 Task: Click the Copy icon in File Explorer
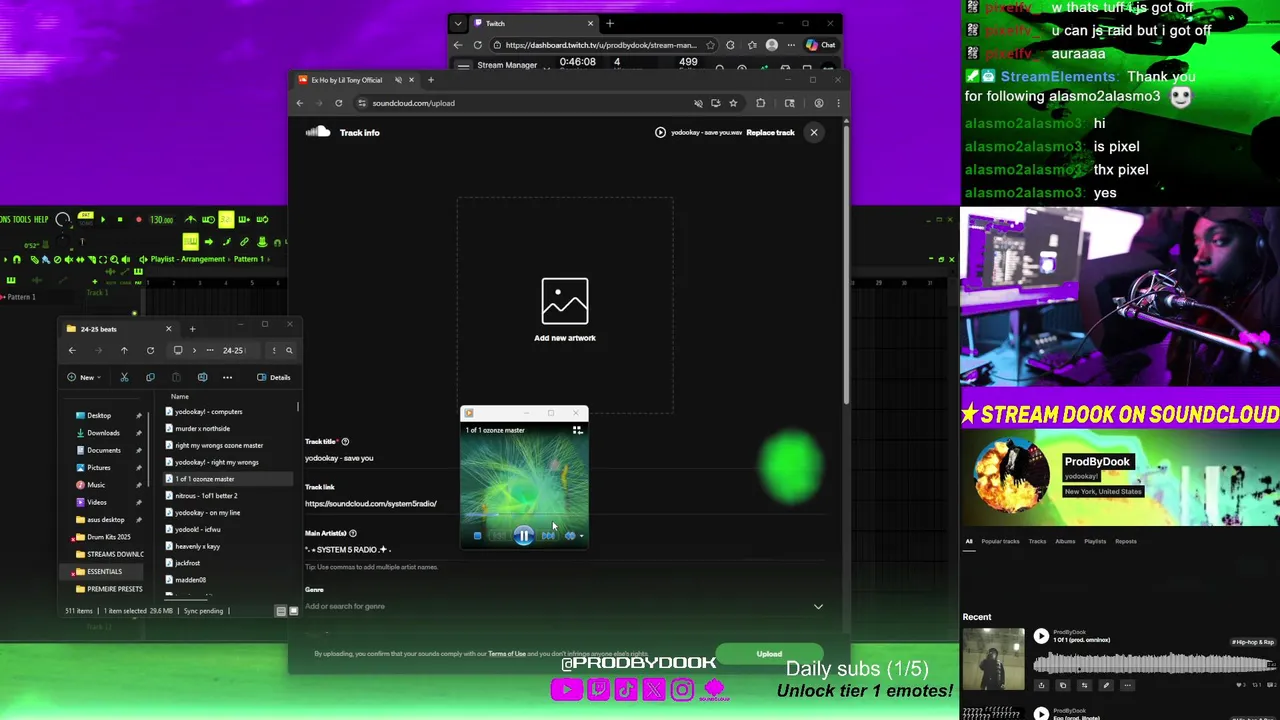tap(150, 377)
